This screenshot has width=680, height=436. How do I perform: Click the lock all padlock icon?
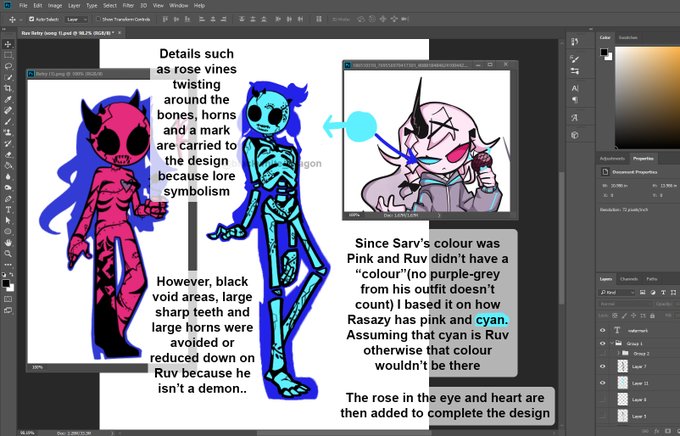[x=652, y=315]
